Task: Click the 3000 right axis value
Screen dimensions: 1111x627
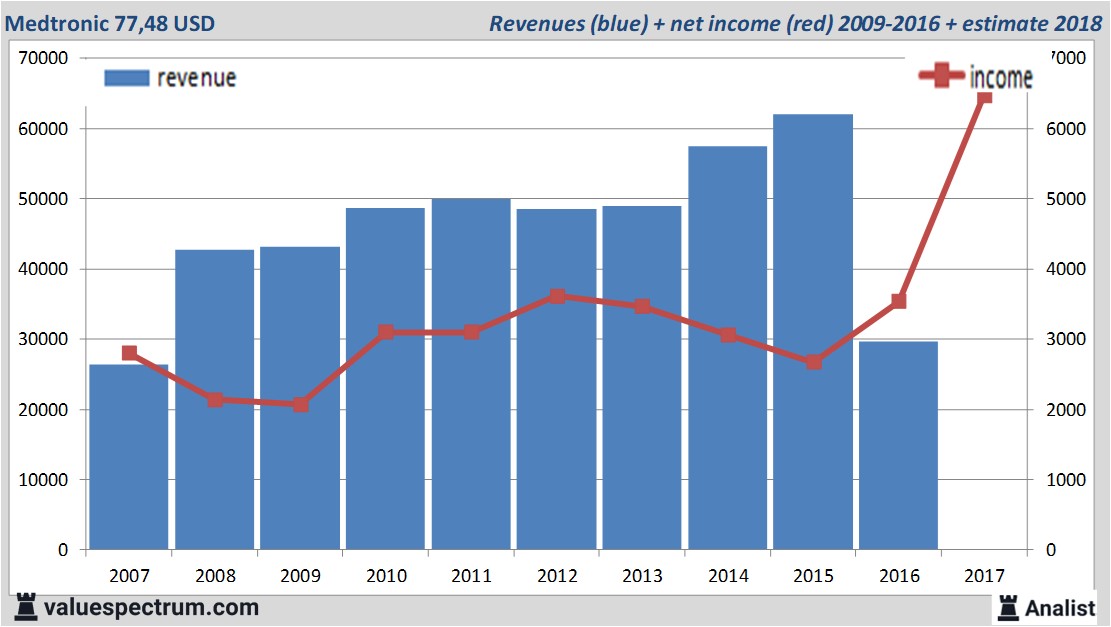Action: tap(1066, 339)
